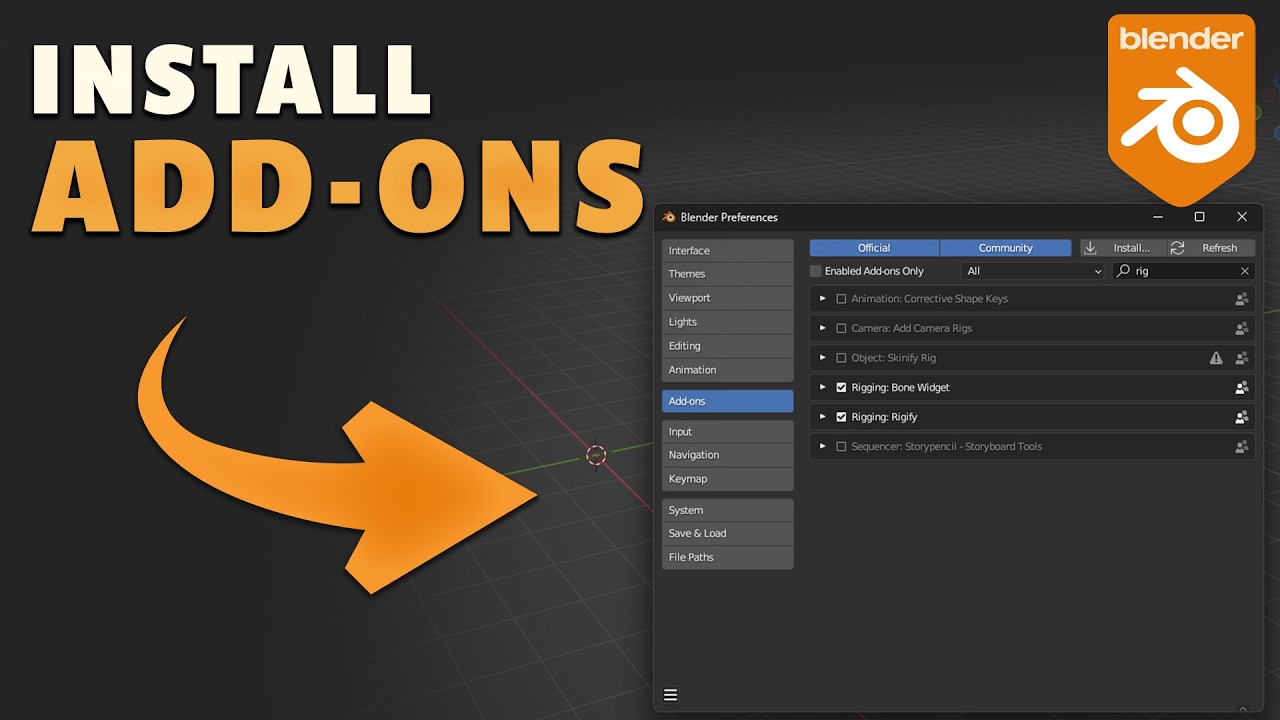Image resolution: width=1280 pixels, height=720 pixels.
Task: Click the community icon on Skinify Rig row
Action: tap(1241, 358)
